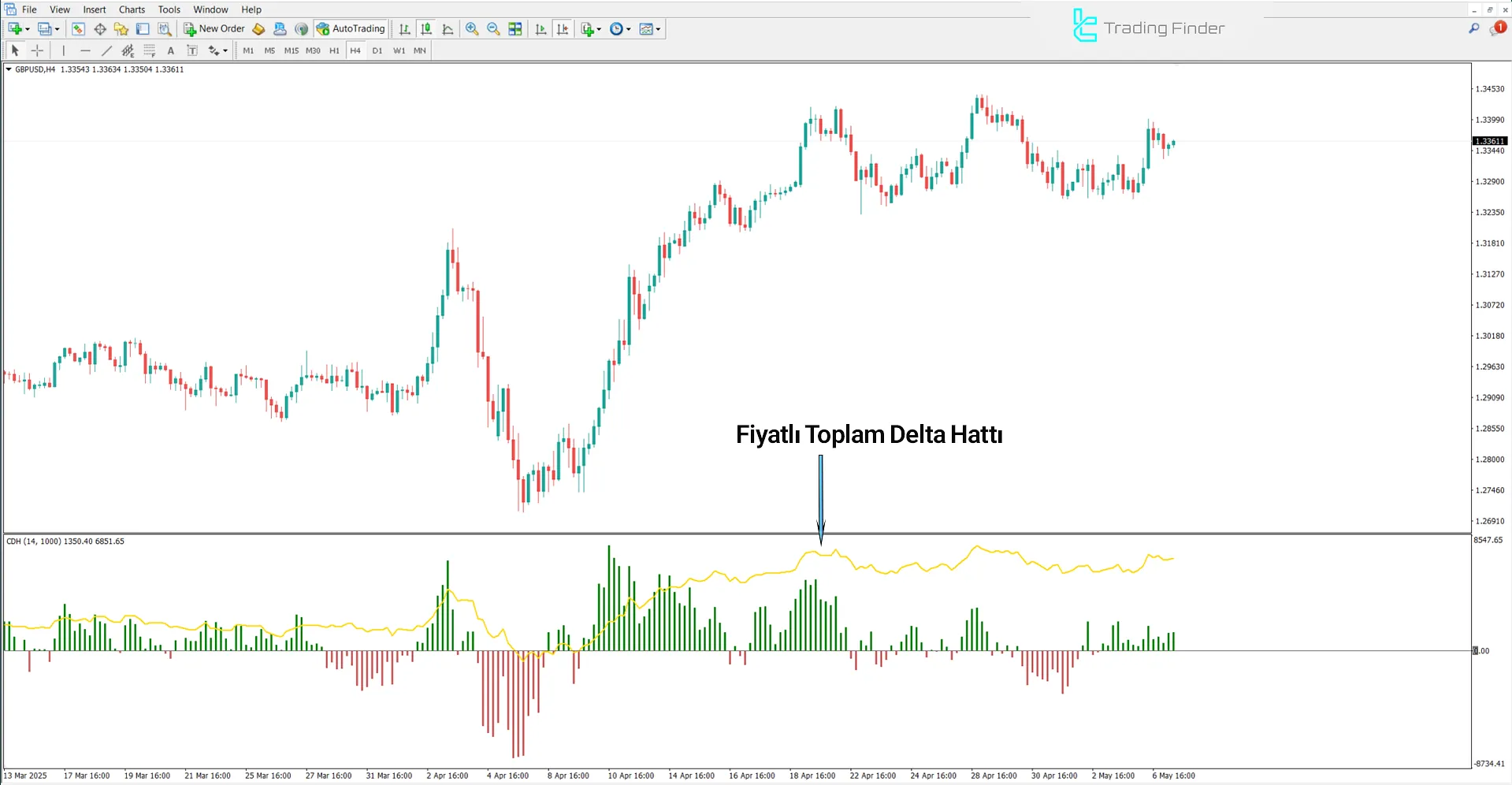Switch chart to candlestick mode
Viewport: 1512px width, 785px height.
coord(426,29)
